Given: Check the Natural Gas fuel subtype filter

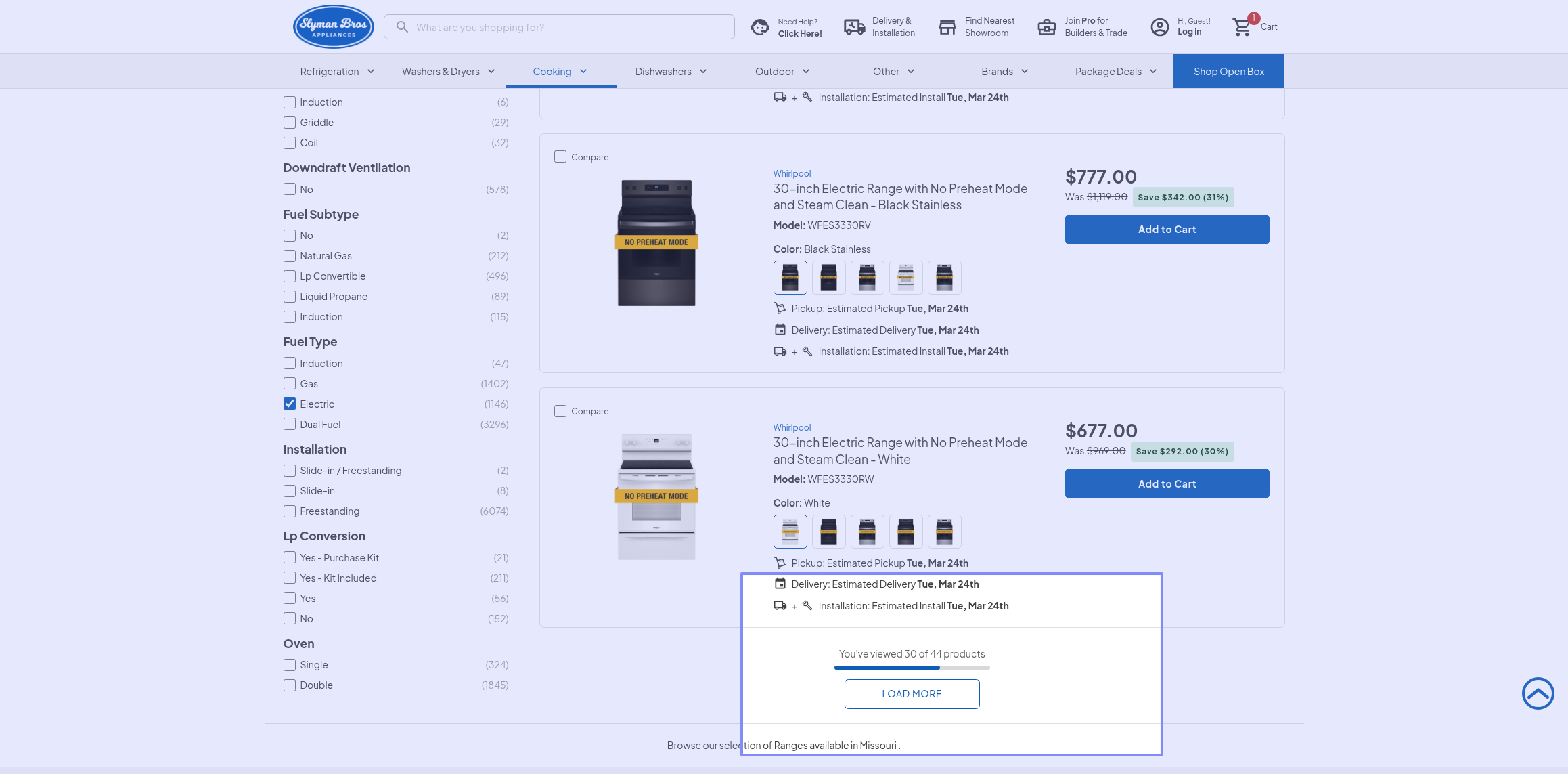Looking at the screenshot, I should click(290, 256).
